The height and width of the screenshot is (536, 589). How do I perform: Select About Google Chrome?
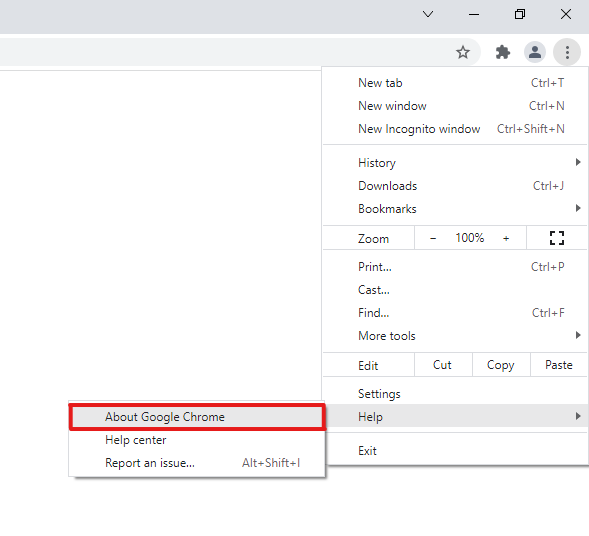pyautogui.click(x=197, y=417)
